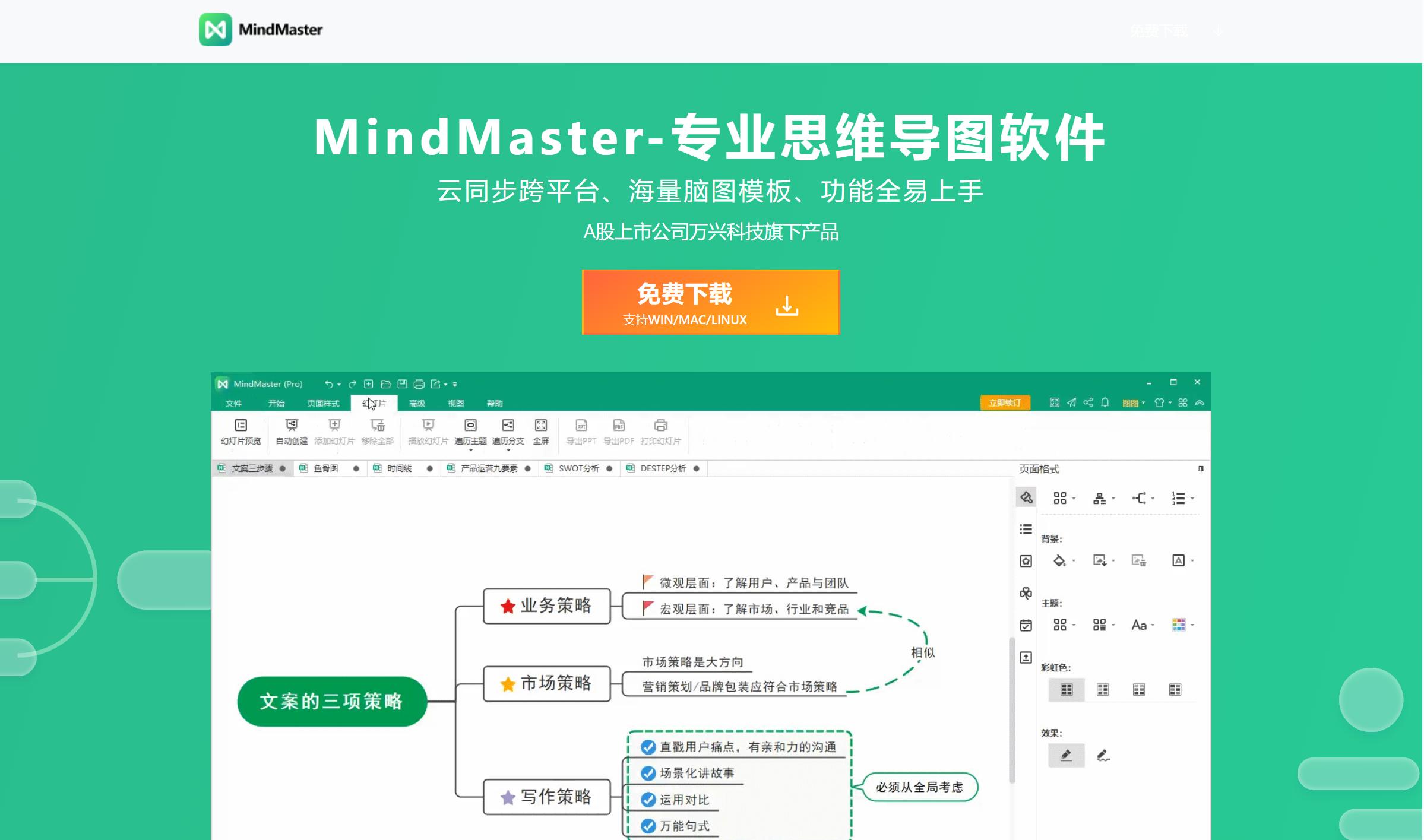Select the 文案的三项策略 central topic
The width and height of the screenshot is (1424, 840).
coord(332,701)
